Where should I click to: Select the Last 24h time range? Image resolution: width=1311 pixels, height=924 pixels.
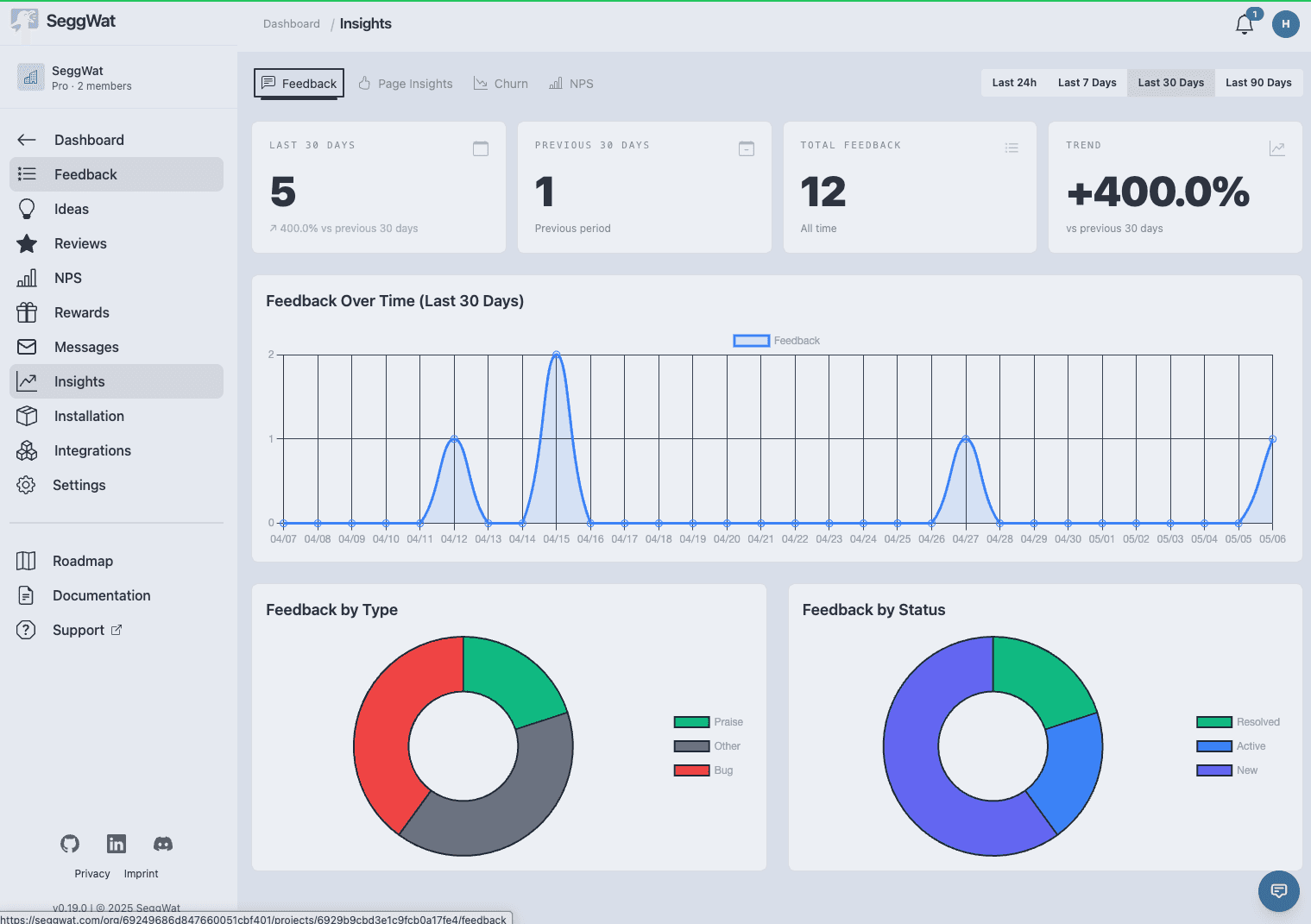coord(1014,83)
